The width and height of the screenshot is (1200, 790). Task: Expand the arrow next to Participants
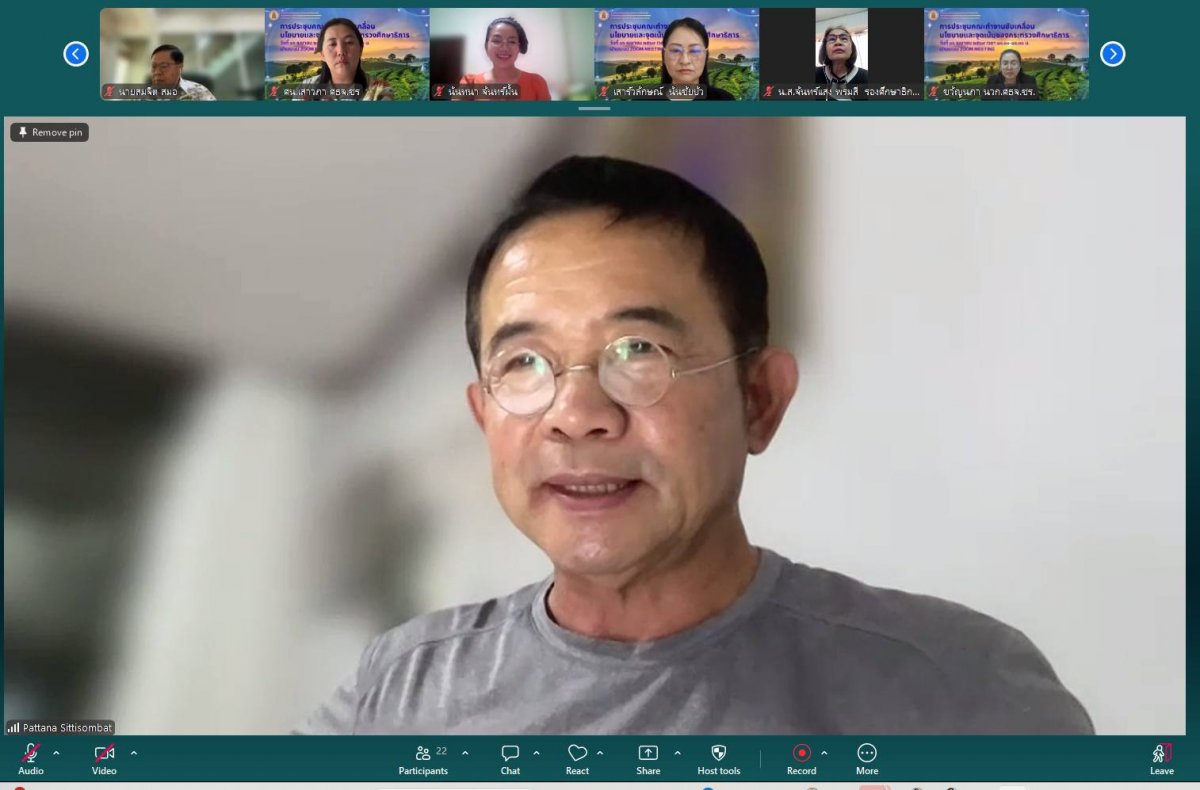465,753
